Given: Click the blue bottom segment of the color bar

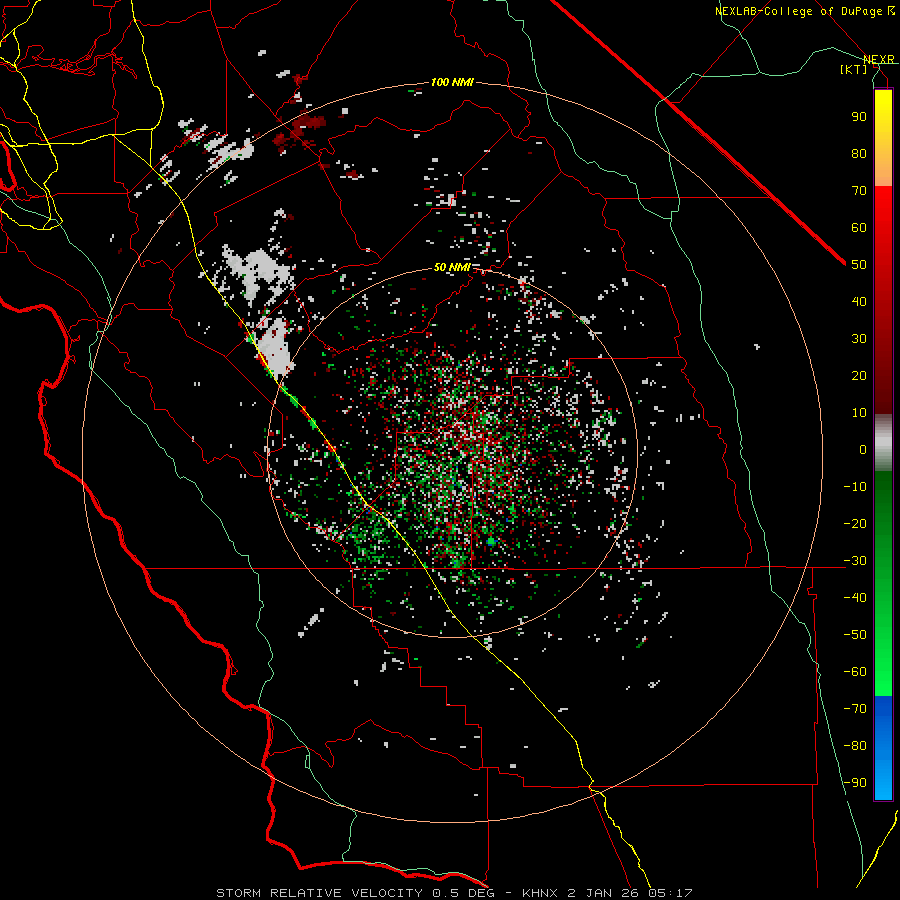Looking at the screenshot, I should click(x=883, y=747).
